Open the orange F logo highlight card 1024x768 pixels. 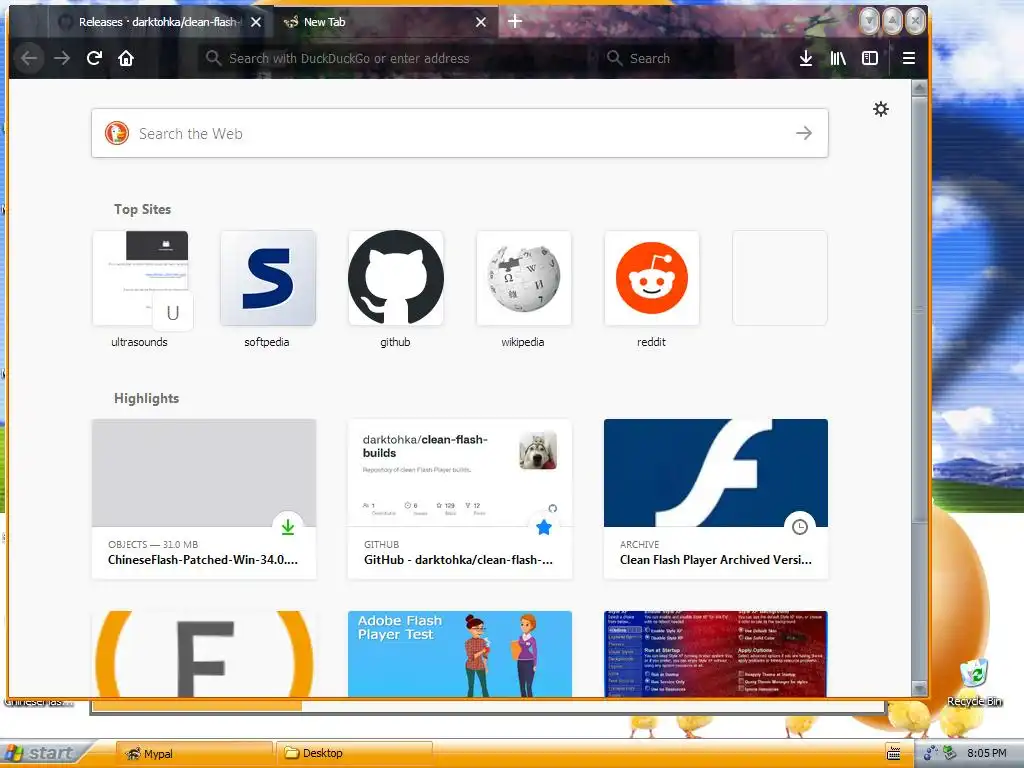coord(204,654)
